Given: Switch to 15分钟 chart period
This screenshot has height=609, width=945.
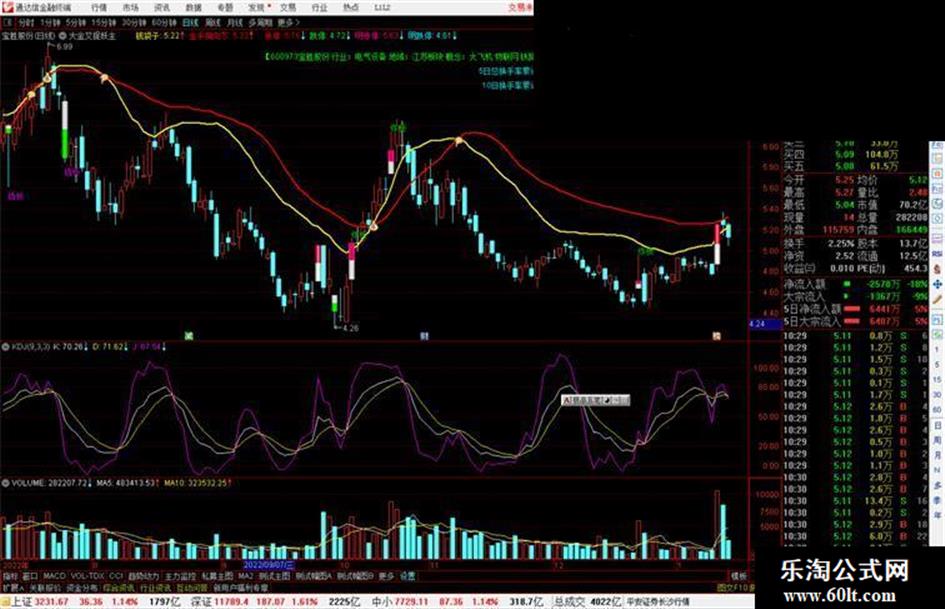Looking at the screenshot, I should (104, 23).
